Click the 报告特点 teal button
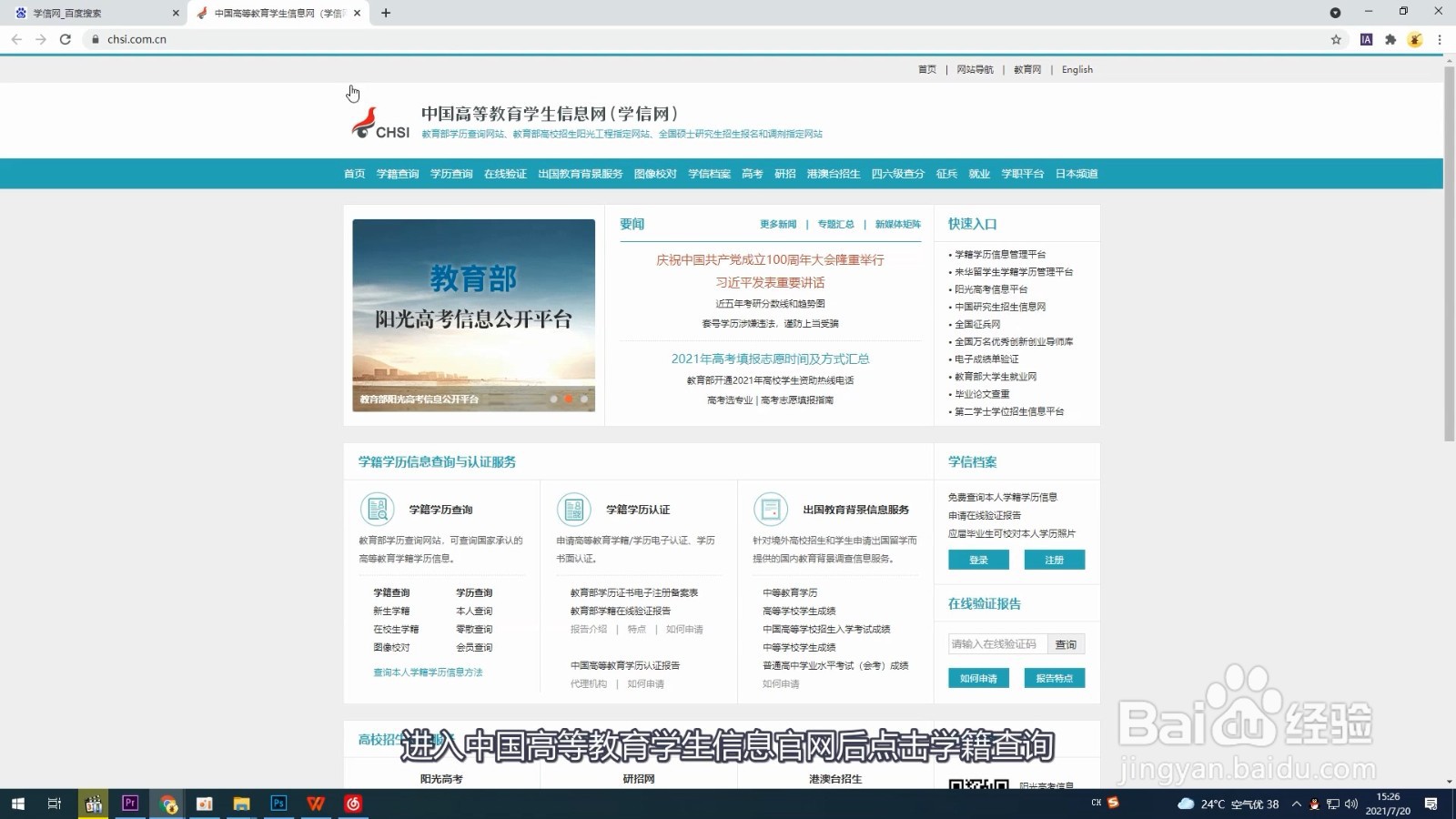The image size is (1456, 819). click(1055, 678)
